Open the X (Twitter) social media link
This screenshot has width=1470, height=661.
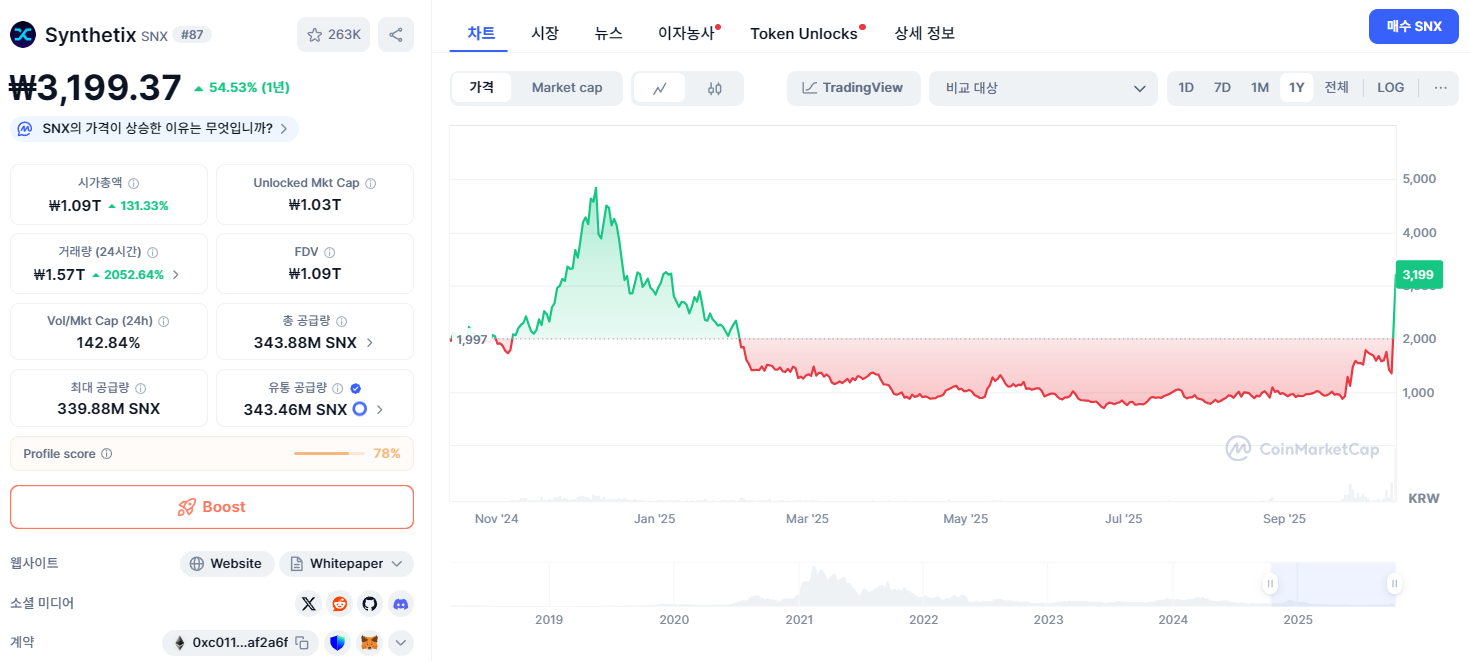coord(308,604)
